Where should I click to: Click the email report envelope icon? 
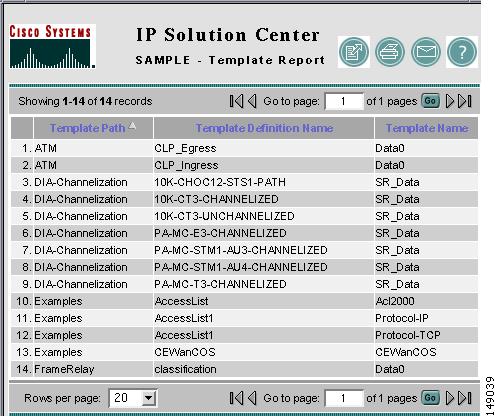point(426,52)
